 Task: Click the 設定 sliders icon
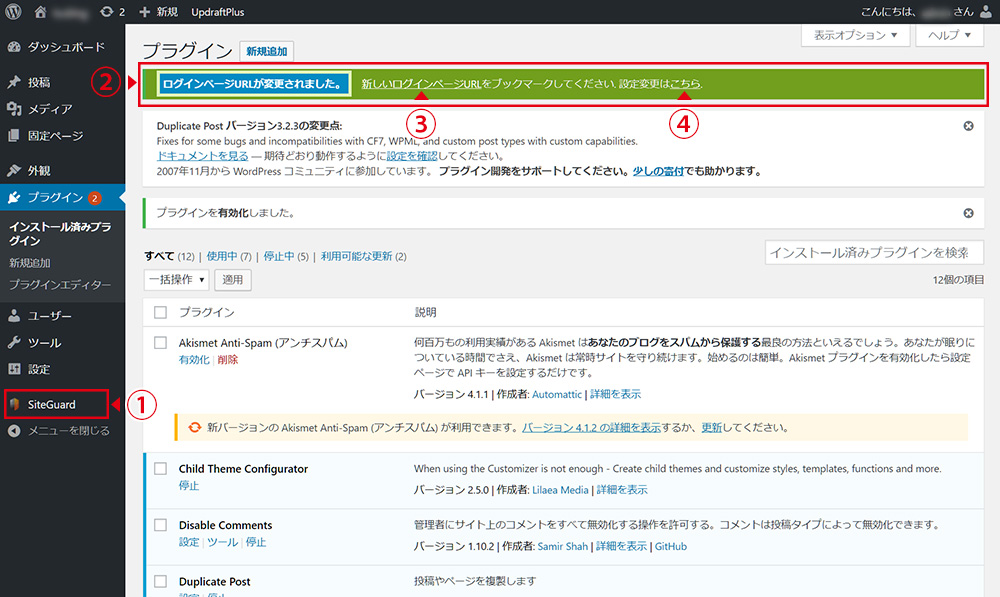[14, 369]
